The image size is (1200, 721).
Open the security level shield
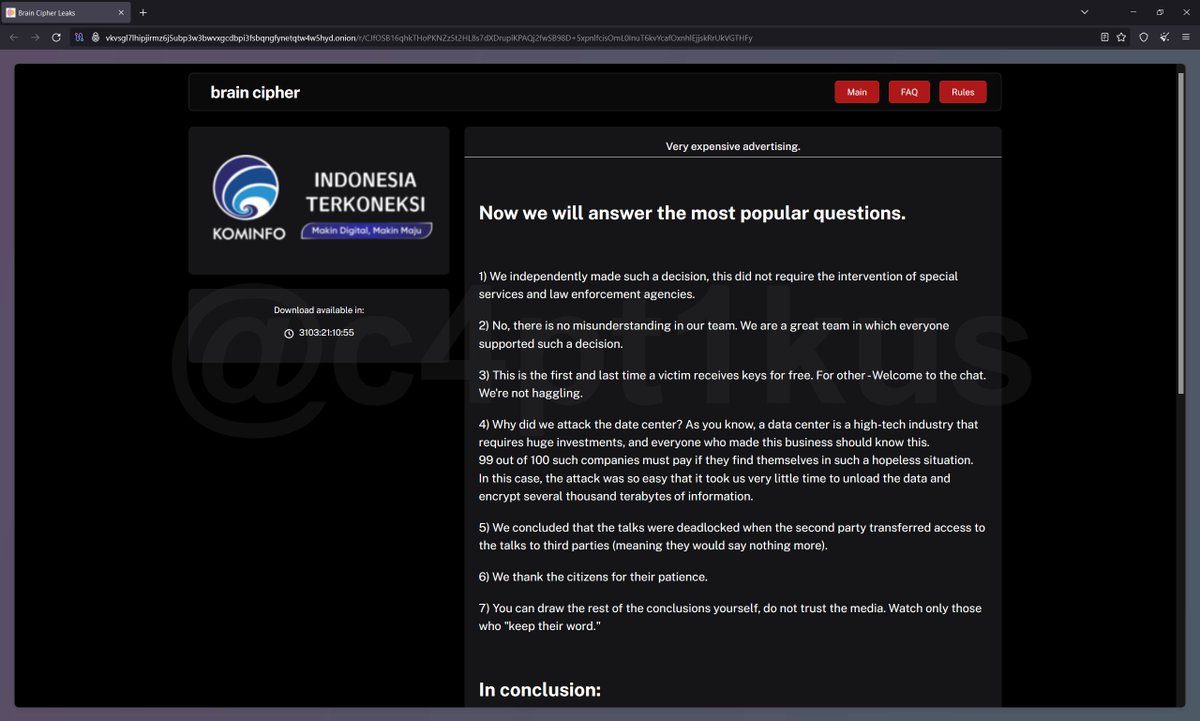[x=1144, y=37]
